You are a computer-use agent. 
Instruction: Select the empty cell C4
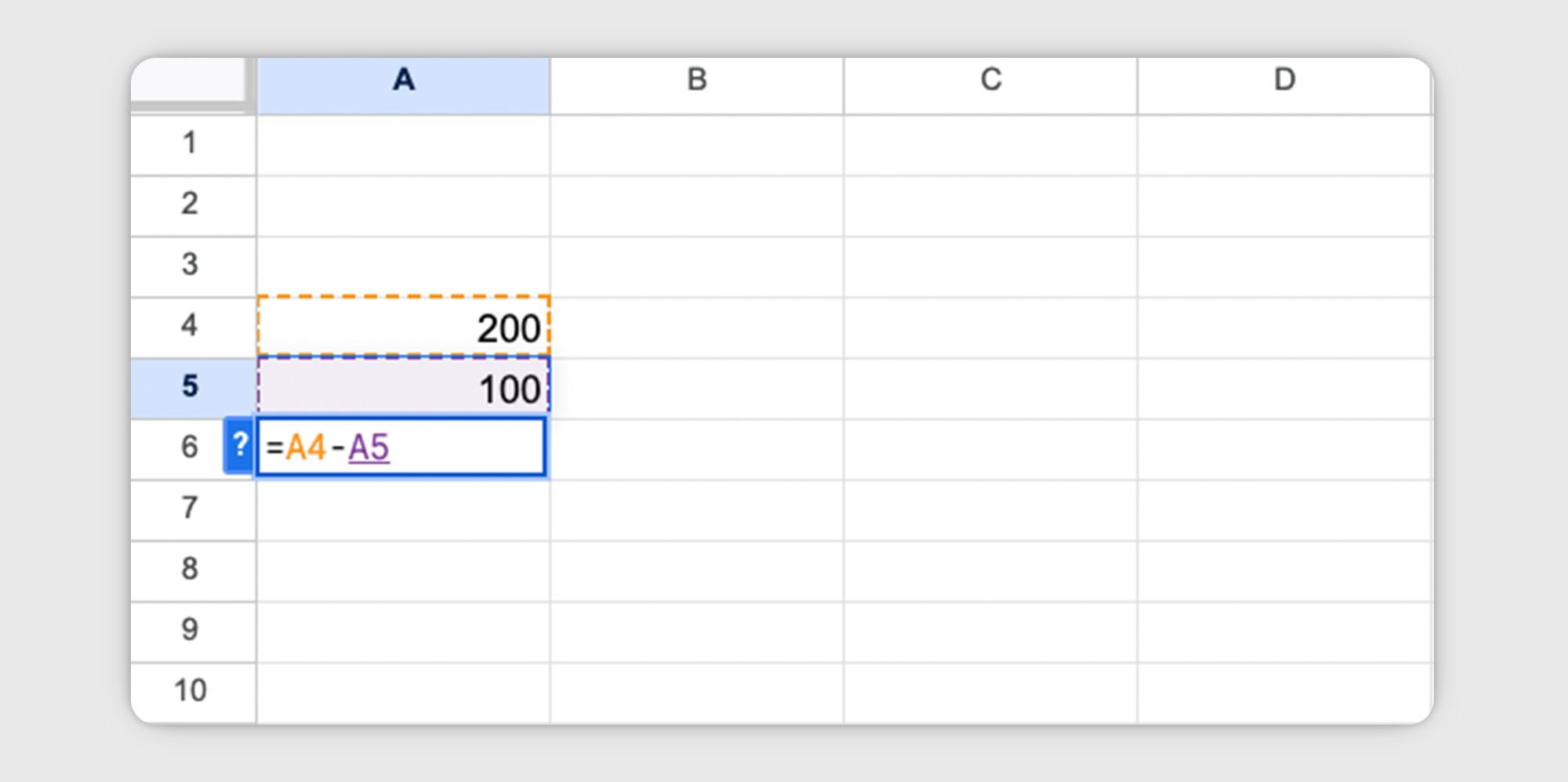[x=989, y=327]
